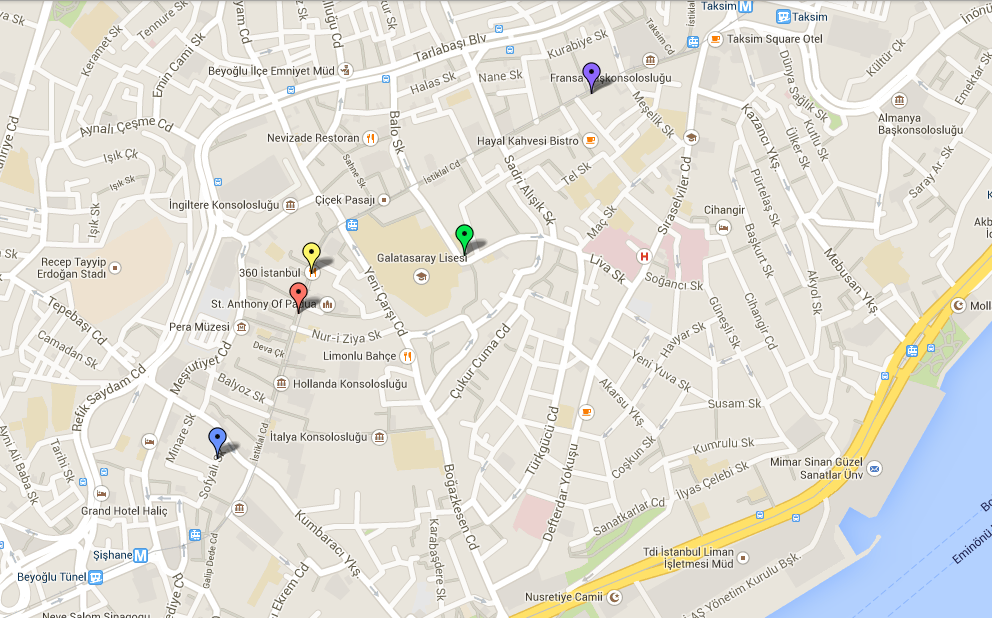Click the İngiltere Konsolosluğu building icon
This screenshot has width=992, height=618.
click(290, 205)
